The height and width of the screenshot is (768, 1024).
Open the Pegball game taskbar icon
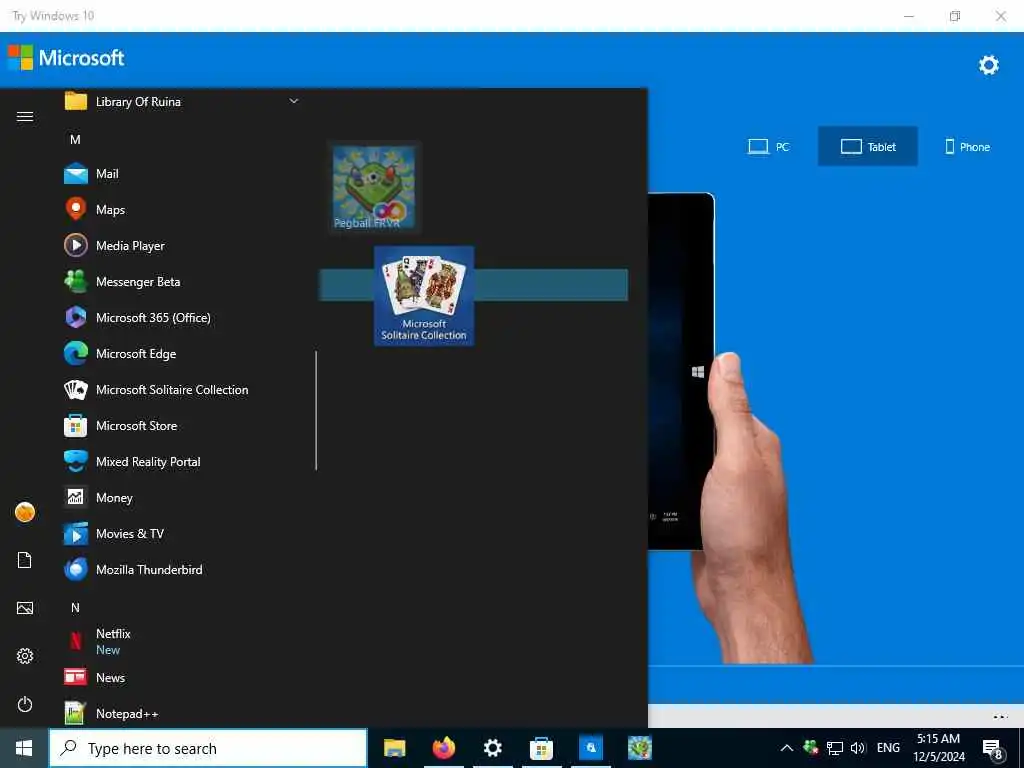(640, 748)
